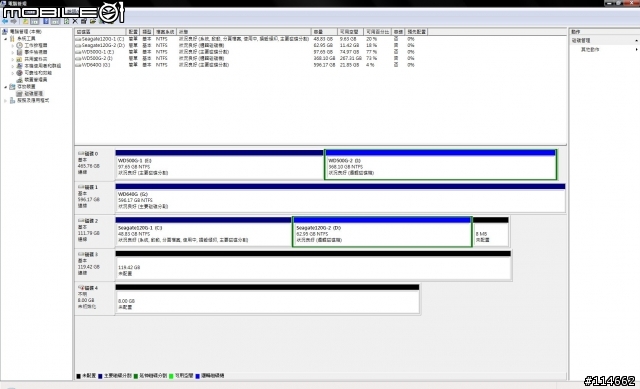This screenshot has width=640, height=389.
Task: Open More Actions in Actions pane
Action: coord(590,49)
